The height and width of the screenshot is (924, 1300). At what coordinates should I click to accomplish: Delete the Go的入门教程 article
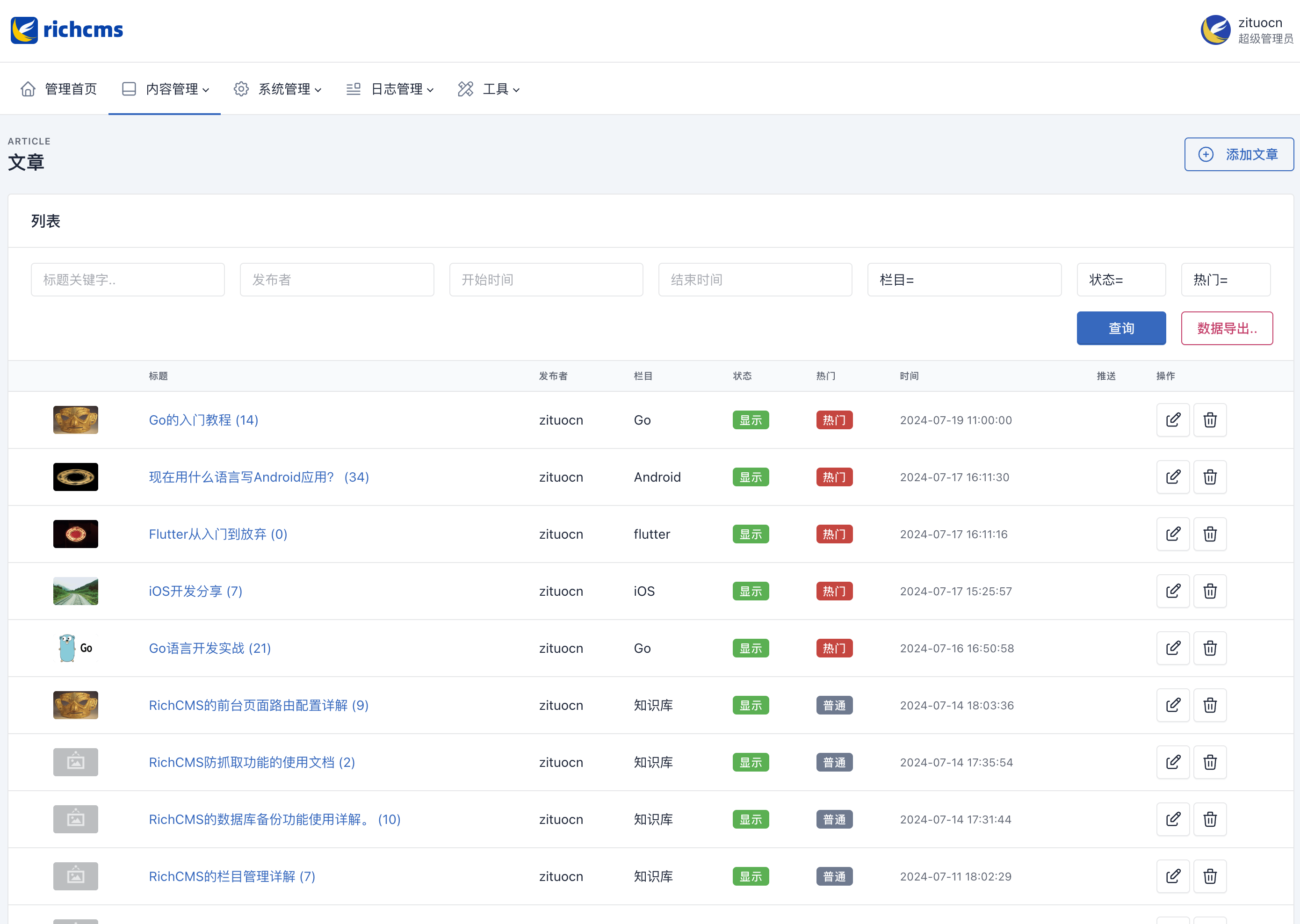pos(1210,420)
